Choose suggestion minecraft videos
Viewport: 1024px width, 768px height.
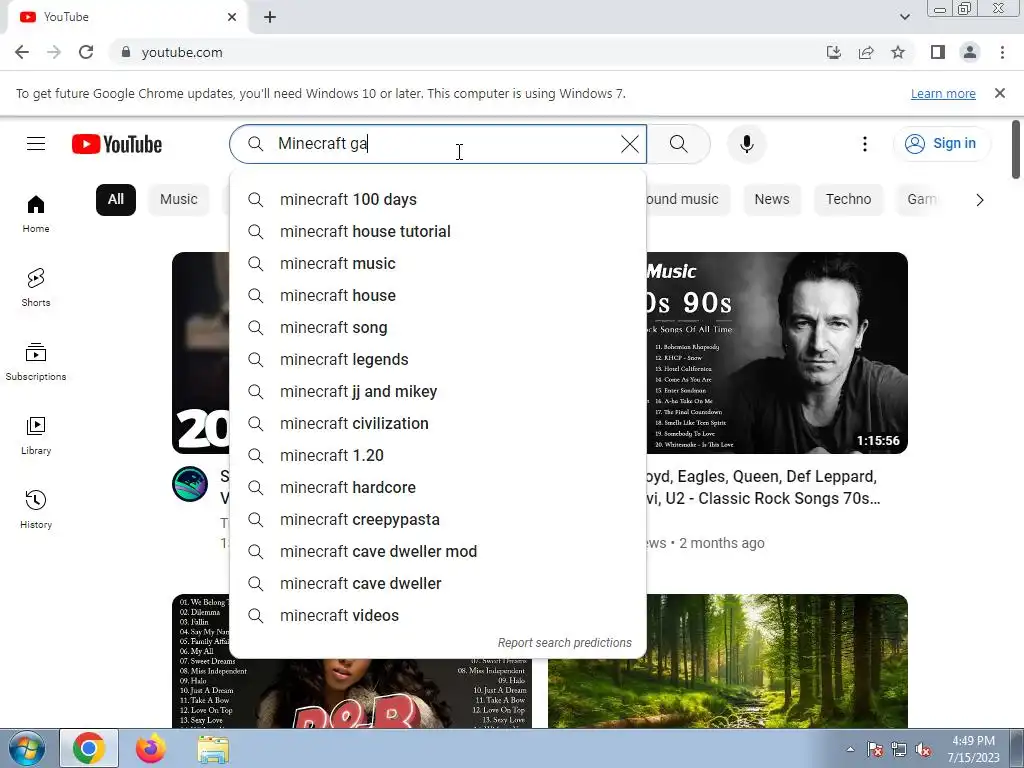tap(438, 615)
